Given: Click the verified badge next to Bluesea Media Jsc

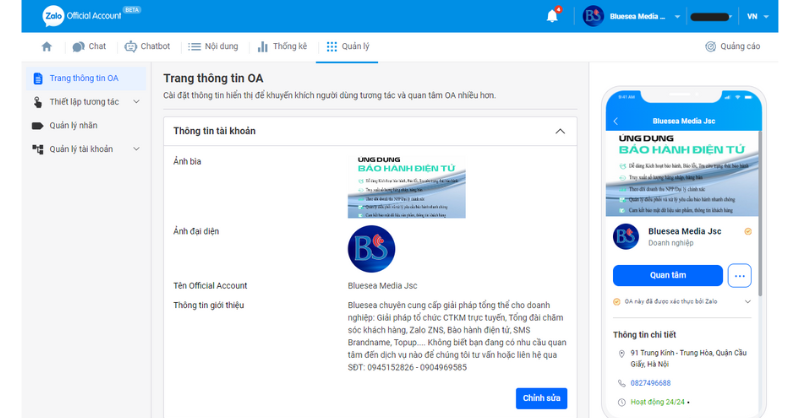Looking at the screenshot, I should [748, 232].
